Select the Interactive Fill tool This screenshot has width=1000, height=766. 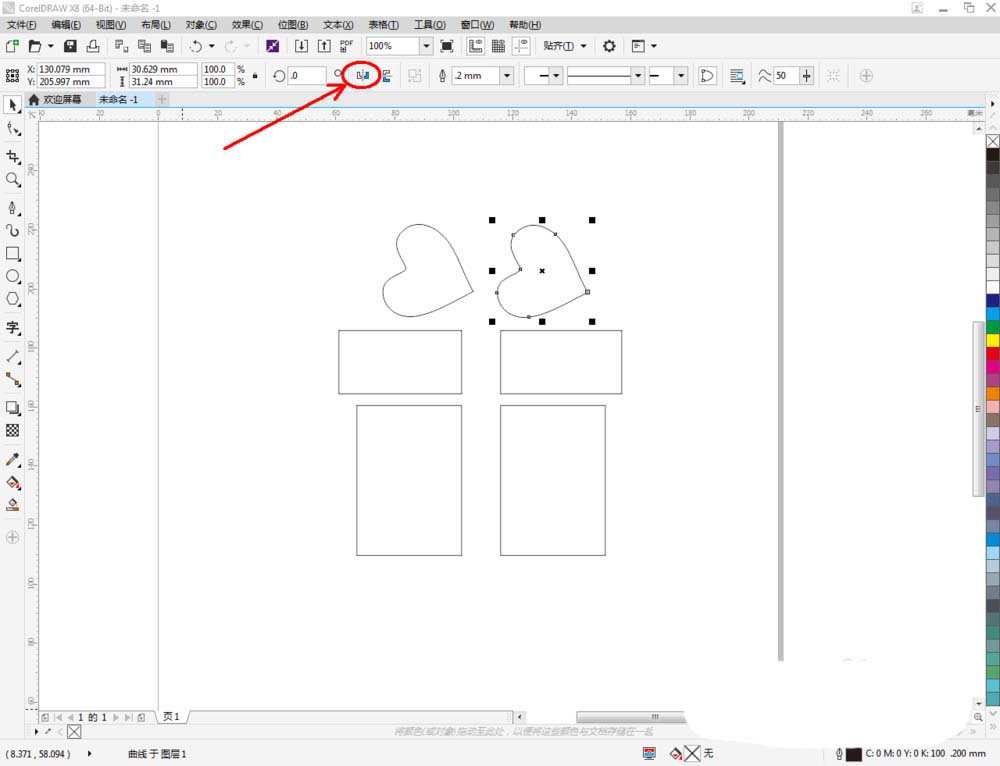click(12, 482)
